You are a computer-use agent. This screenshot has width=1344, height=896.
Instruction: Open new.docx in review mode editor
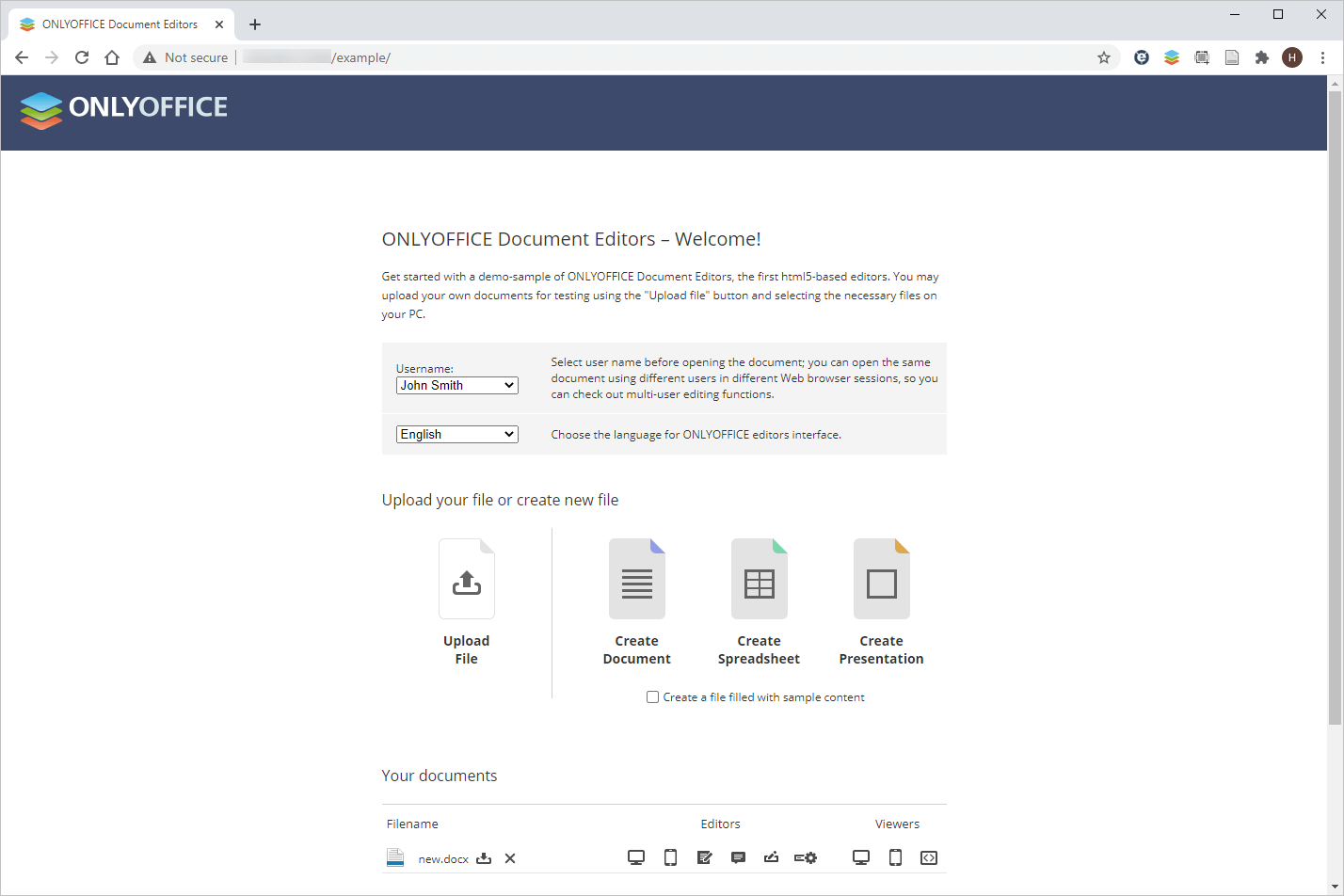coord(704,857)
